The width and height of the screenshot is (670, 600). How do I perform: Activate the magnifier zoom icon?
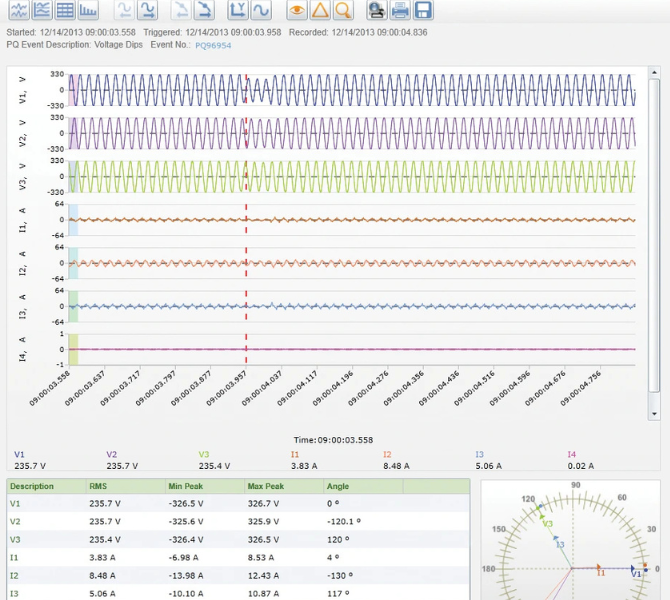click(343, 11)
